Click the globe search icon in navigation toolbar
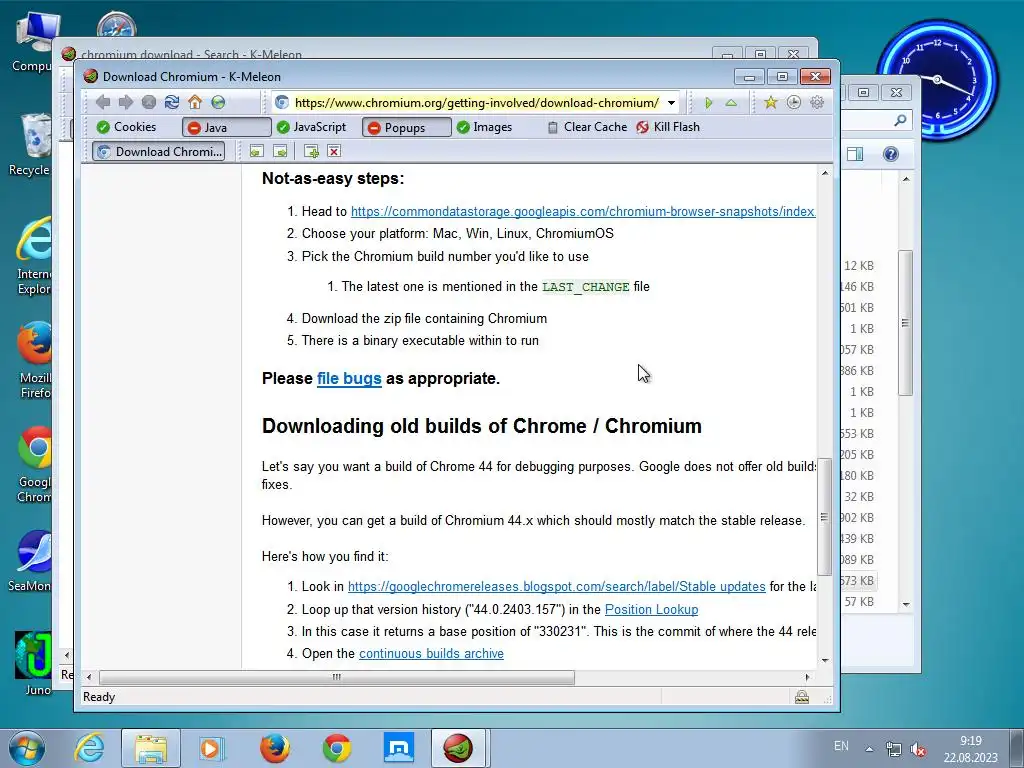This screenshot has height=768, width=1024. 218,103
